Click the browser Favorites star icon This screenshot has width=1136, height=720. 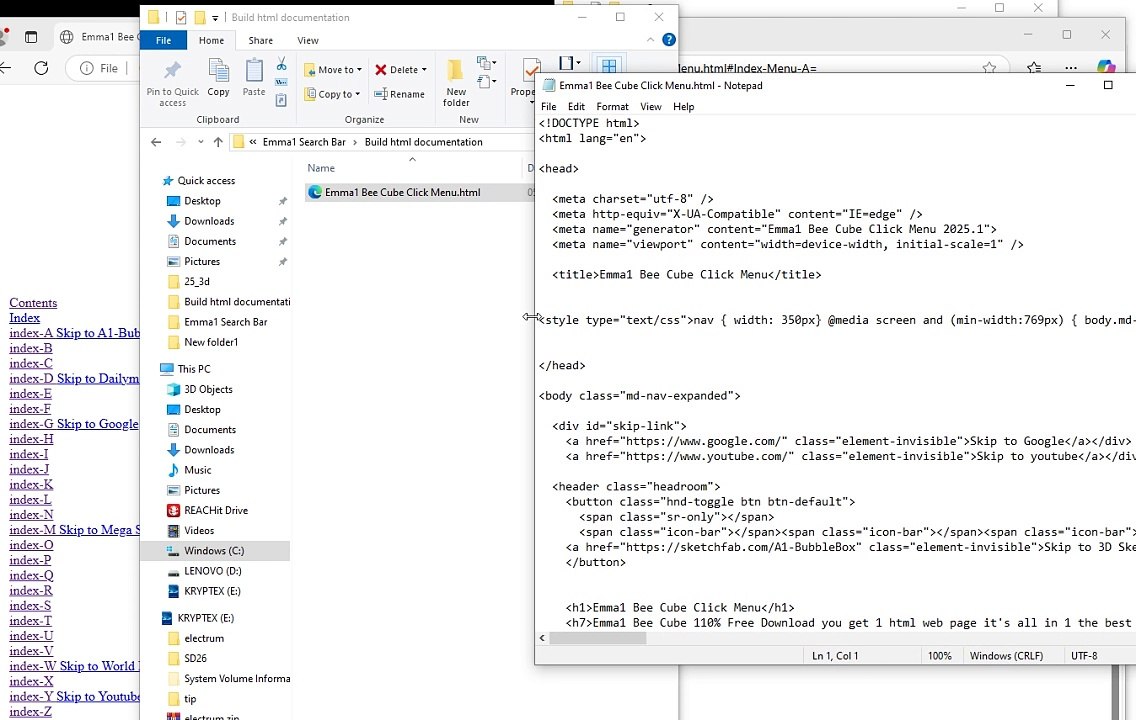click(989, 68)
